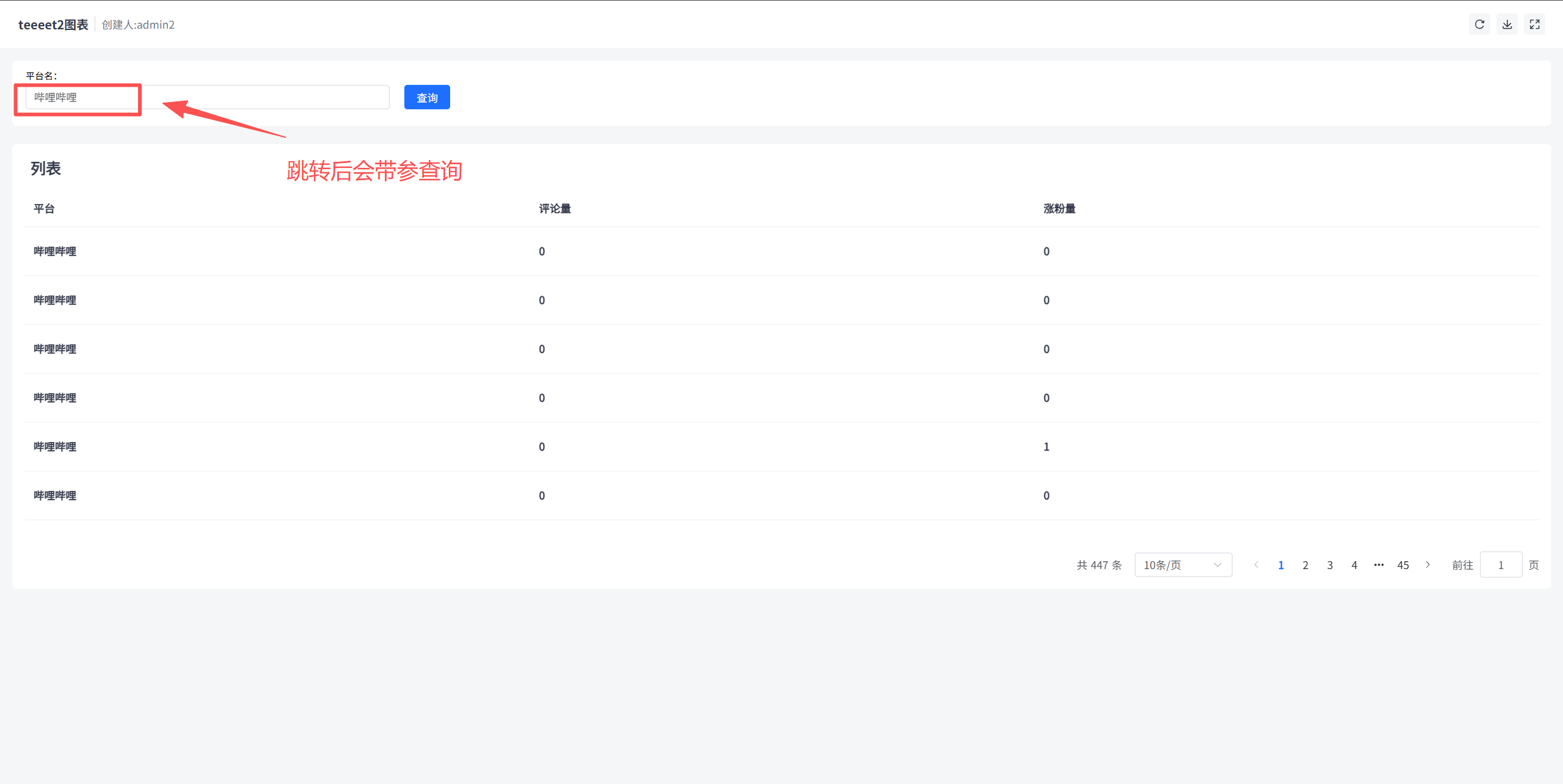Click the 平台 column header

tap(44, 209)
